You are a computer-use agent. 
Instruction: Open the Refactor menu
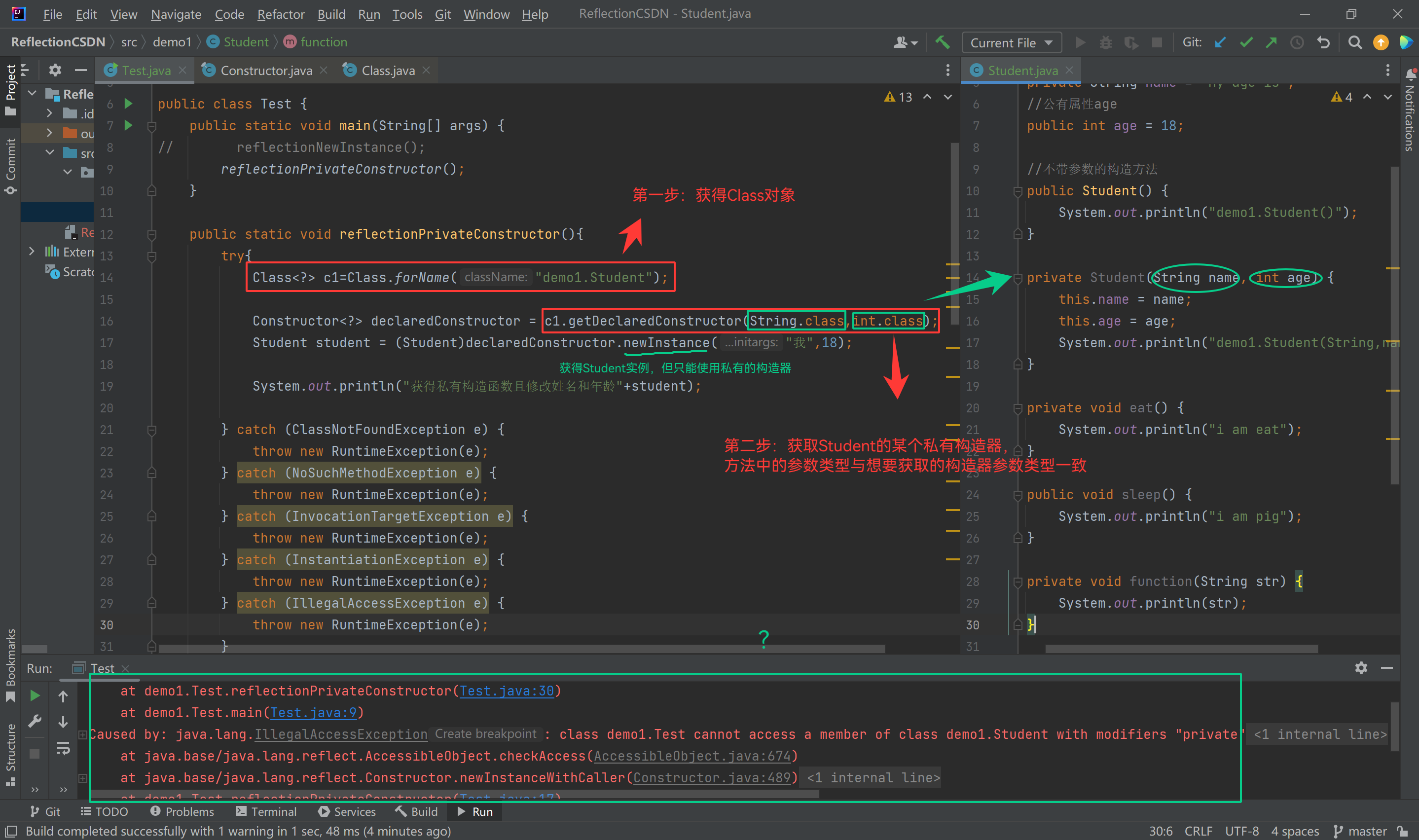click(281, 14)
